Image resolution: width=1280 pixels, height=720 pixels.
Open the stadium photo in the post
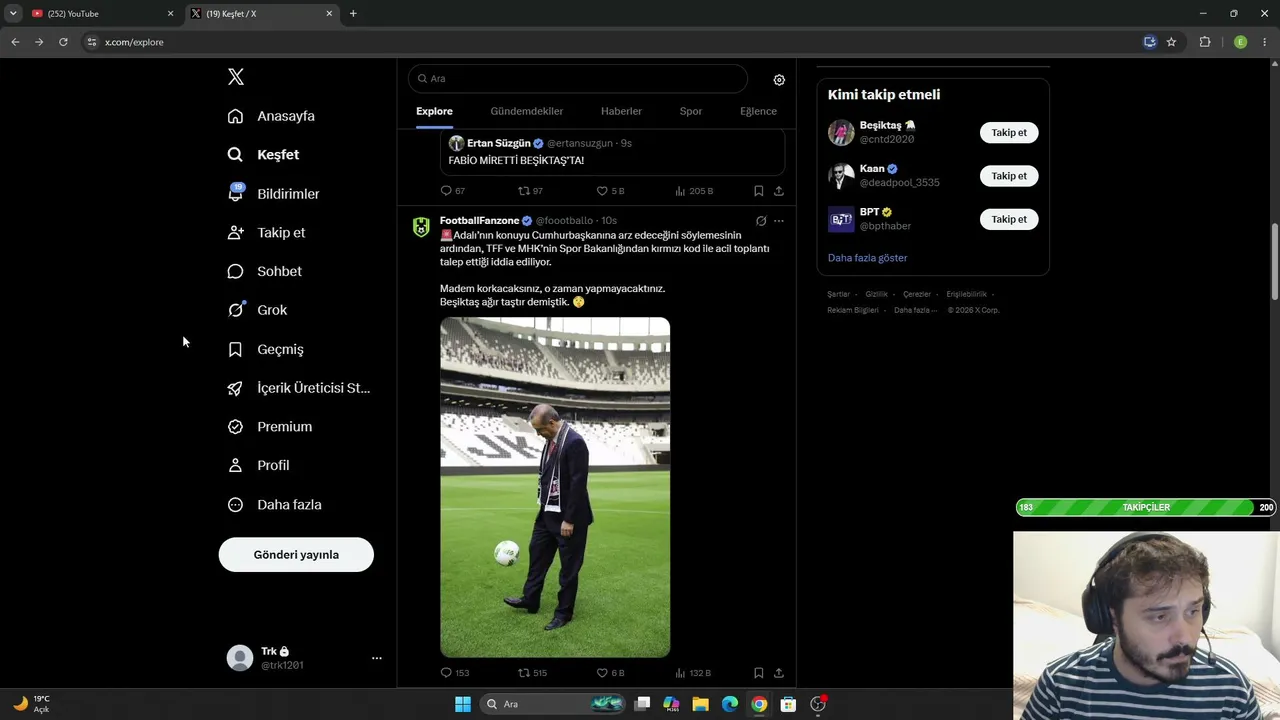coord(555,487)
